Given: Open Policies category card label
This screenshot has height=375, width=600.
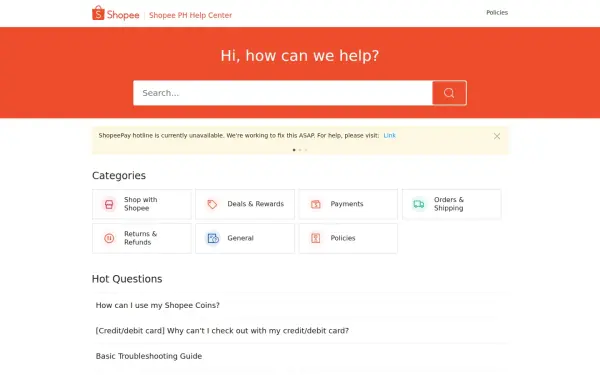Looking at the screenshot, I should click(x=343, y=238).
